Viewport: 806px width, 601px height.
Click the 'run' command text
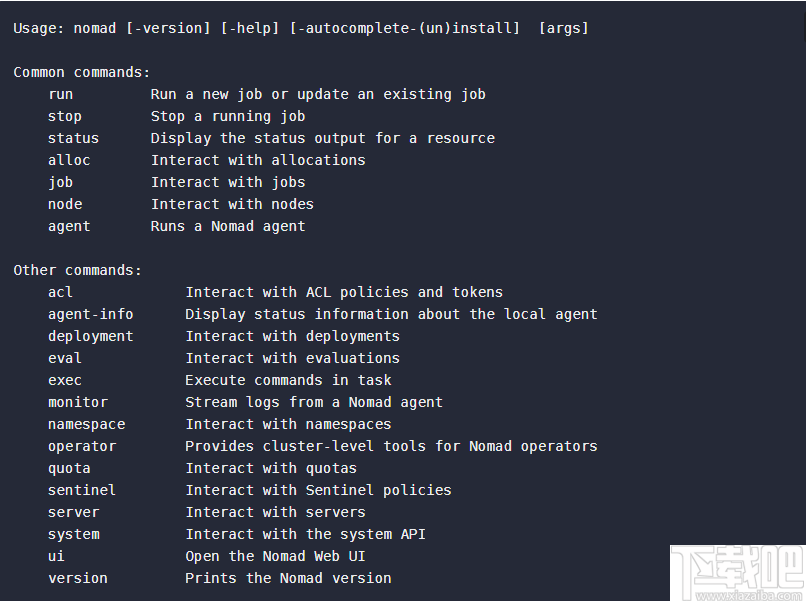click(x=61, y=94)
